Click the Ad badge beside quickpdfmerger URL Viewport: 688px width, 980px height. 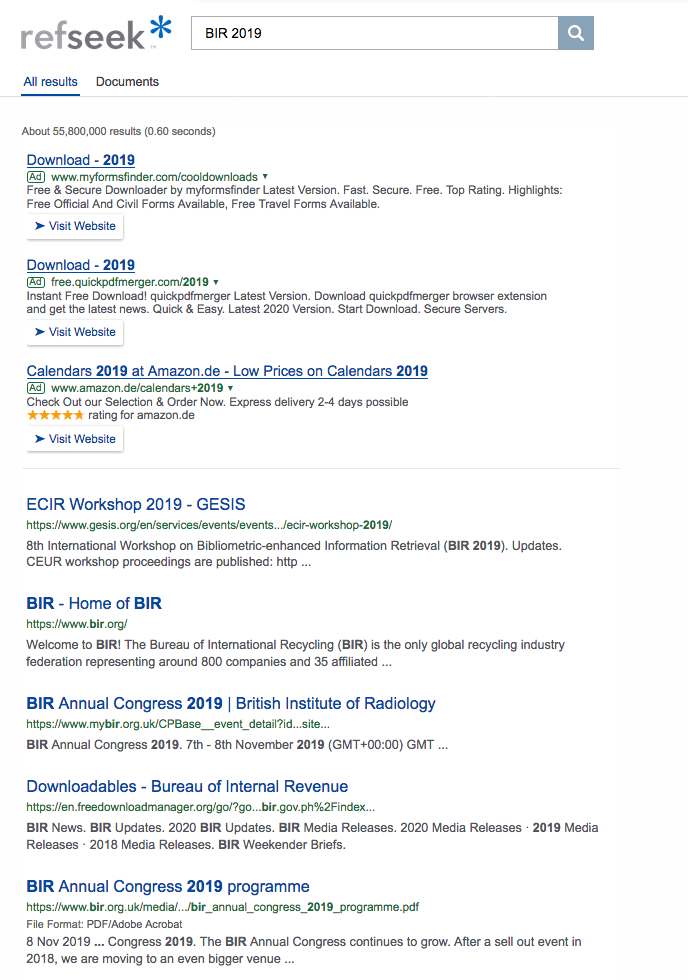(x=36, y=283)
